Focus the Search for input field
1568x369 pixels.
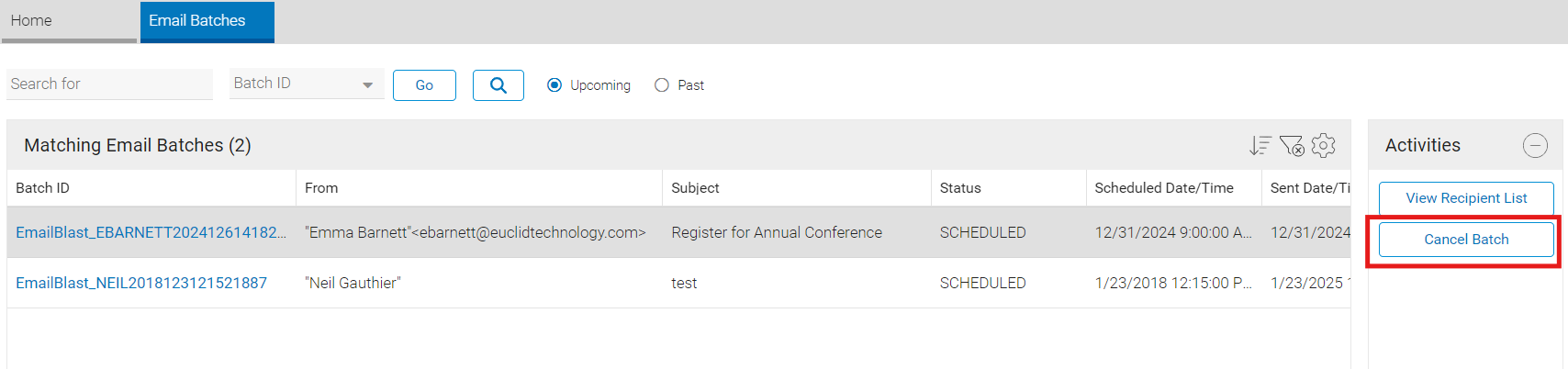click(x=109, y=84)
